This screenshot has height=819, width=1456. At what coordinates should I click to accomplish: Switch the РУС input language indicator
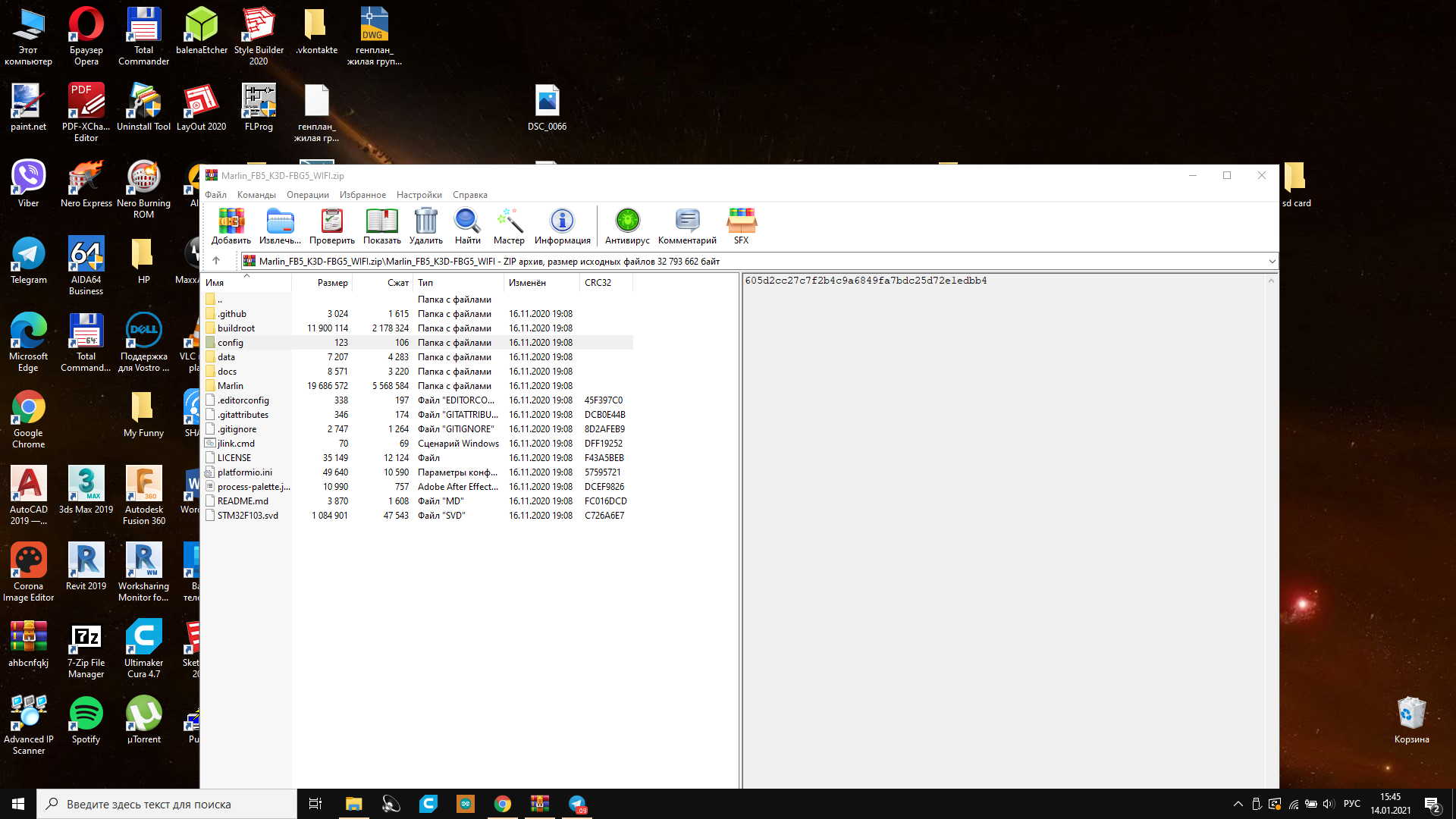(x=1352, y=804)
